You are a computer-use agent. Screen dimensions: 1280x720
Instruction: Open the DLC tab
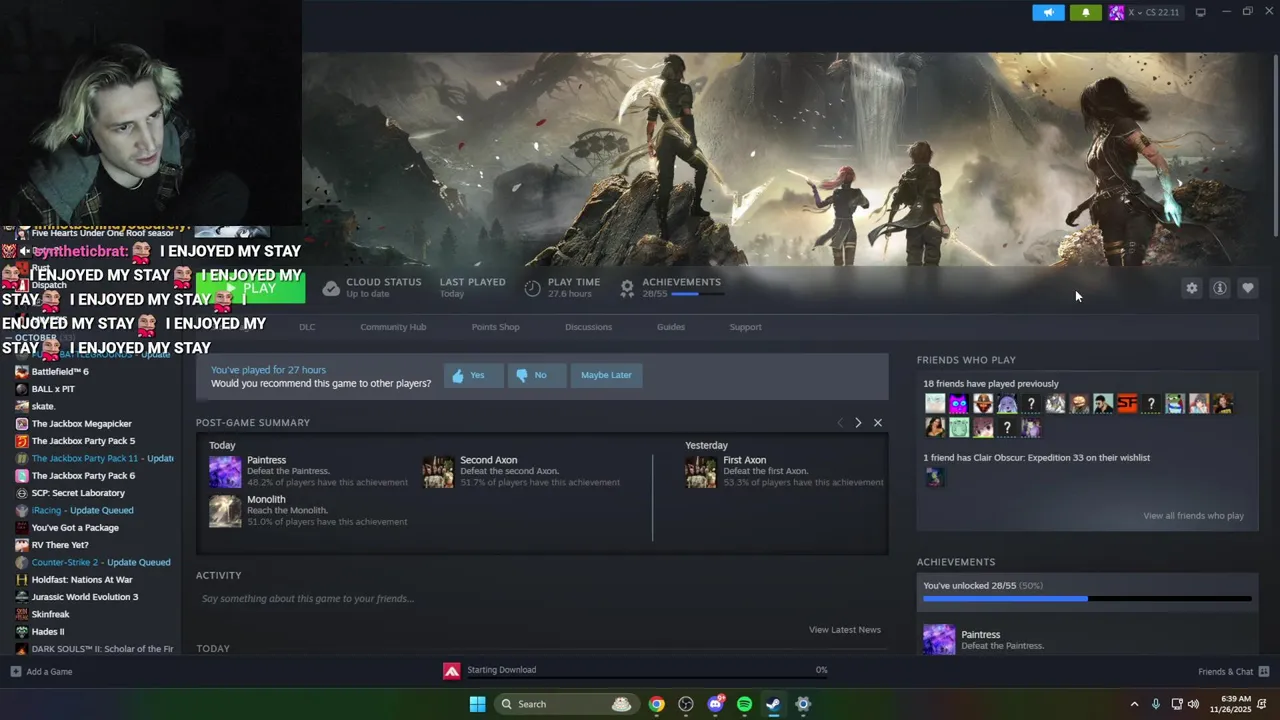click(307, 327)
